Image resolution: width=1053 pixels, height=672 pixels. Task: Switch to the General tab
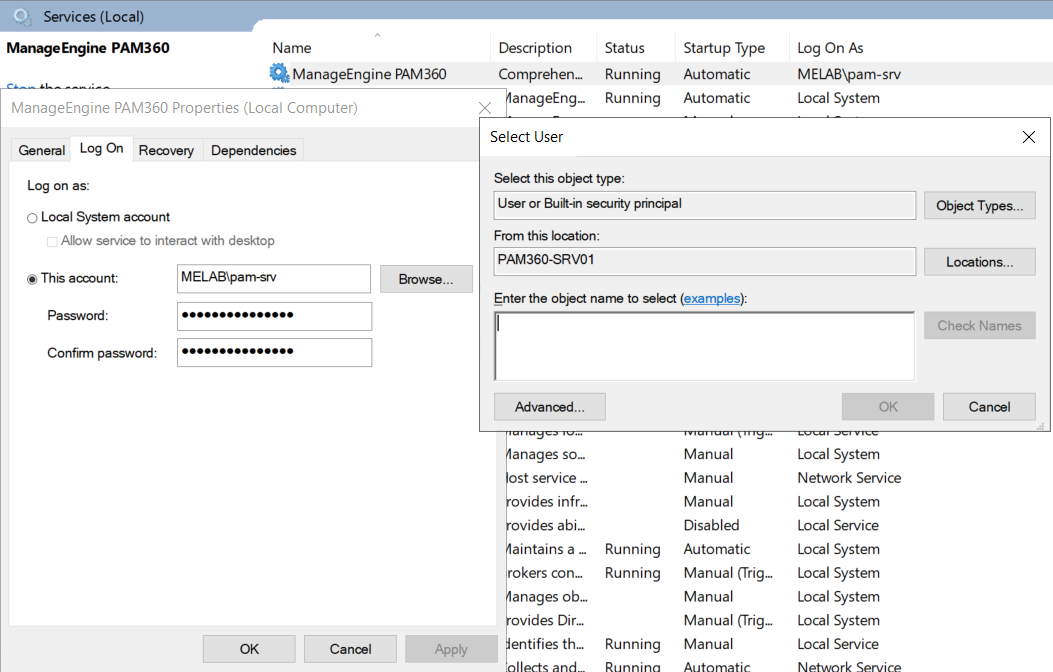tap(42, 150)
